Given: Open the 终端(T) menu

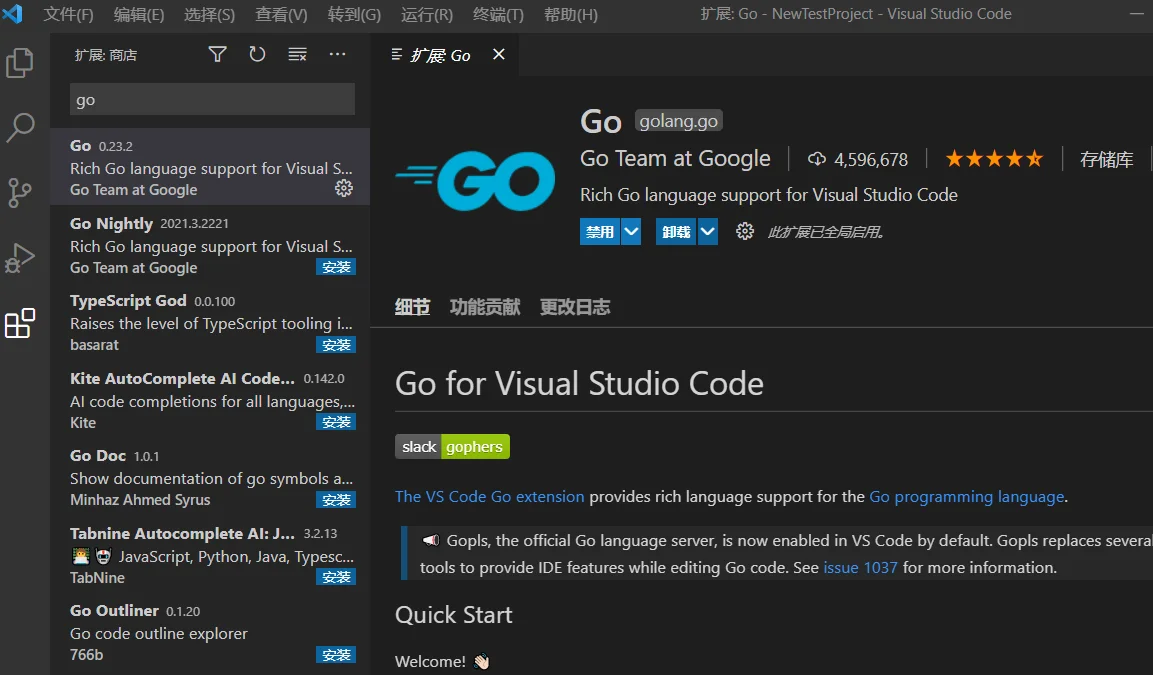Looking at the screenshot, I should (x=499, y=14).
